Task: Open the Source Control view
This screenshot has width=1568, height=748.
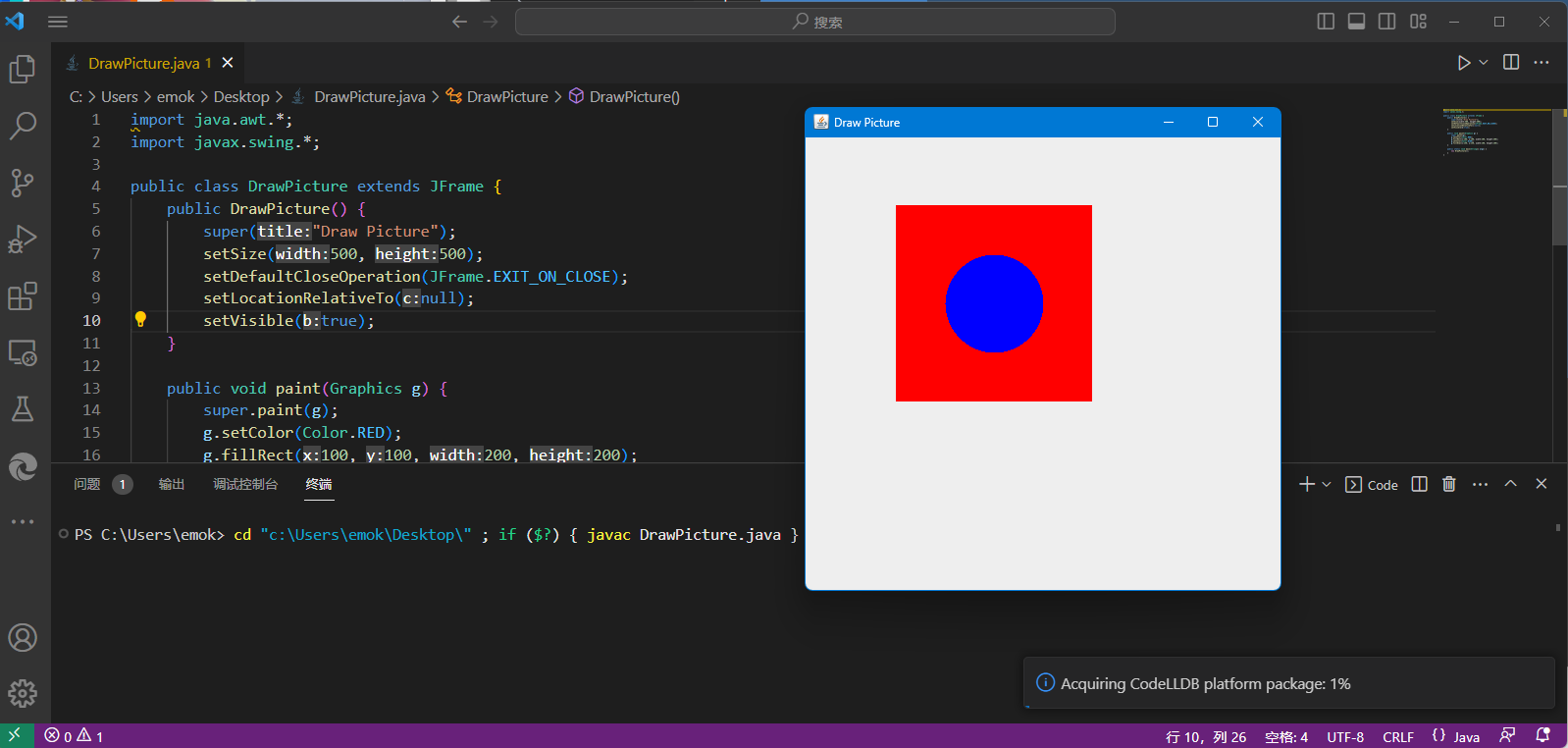Action: click(23, 183)
